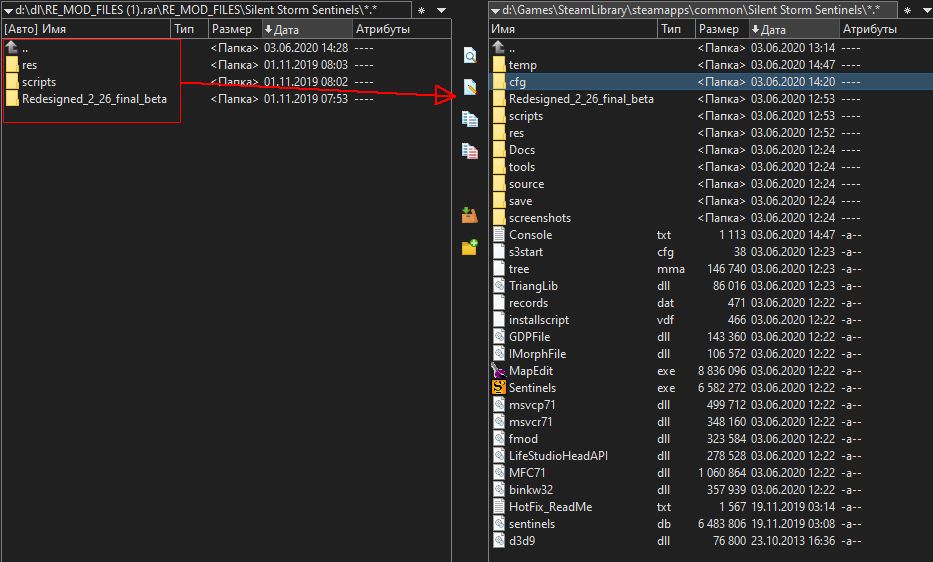Click the blank file icon beside s3start
This screenshot has width=933, height=562.
coord(499,252)
